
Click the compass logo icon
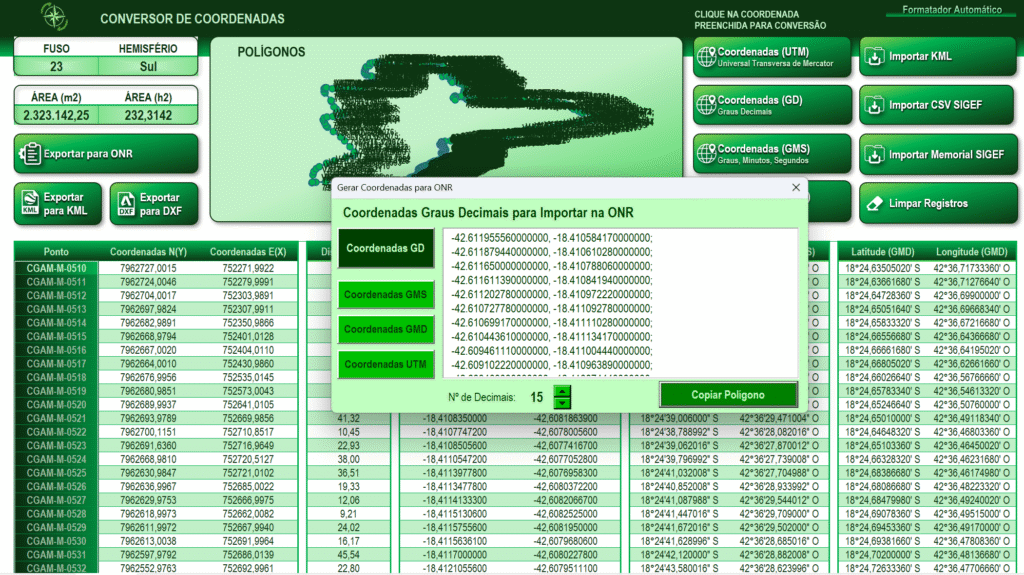tap(54, 16)
